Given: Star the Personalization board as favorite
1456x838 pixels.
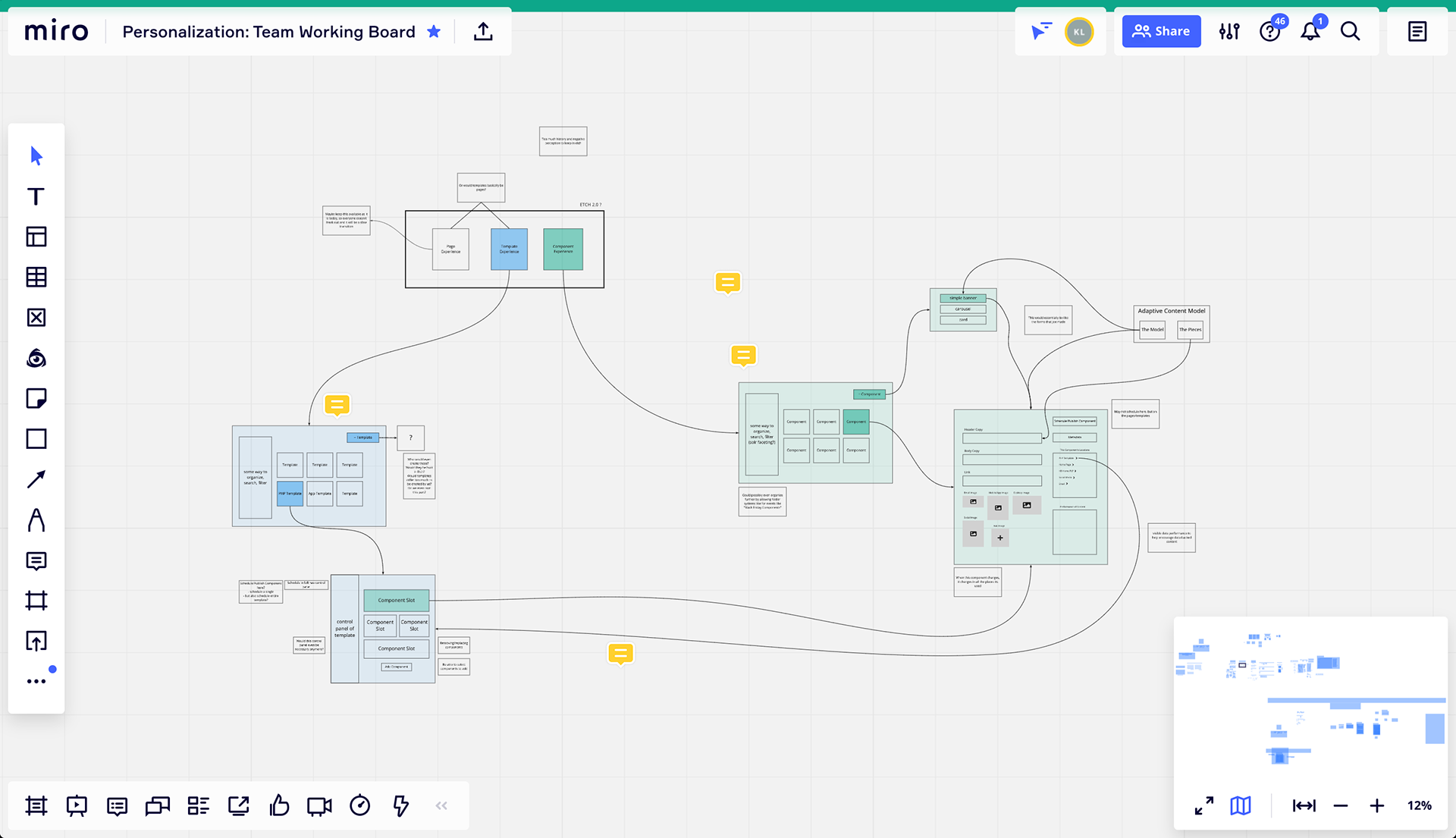Looking at the screenshot, I should (434, 31).
